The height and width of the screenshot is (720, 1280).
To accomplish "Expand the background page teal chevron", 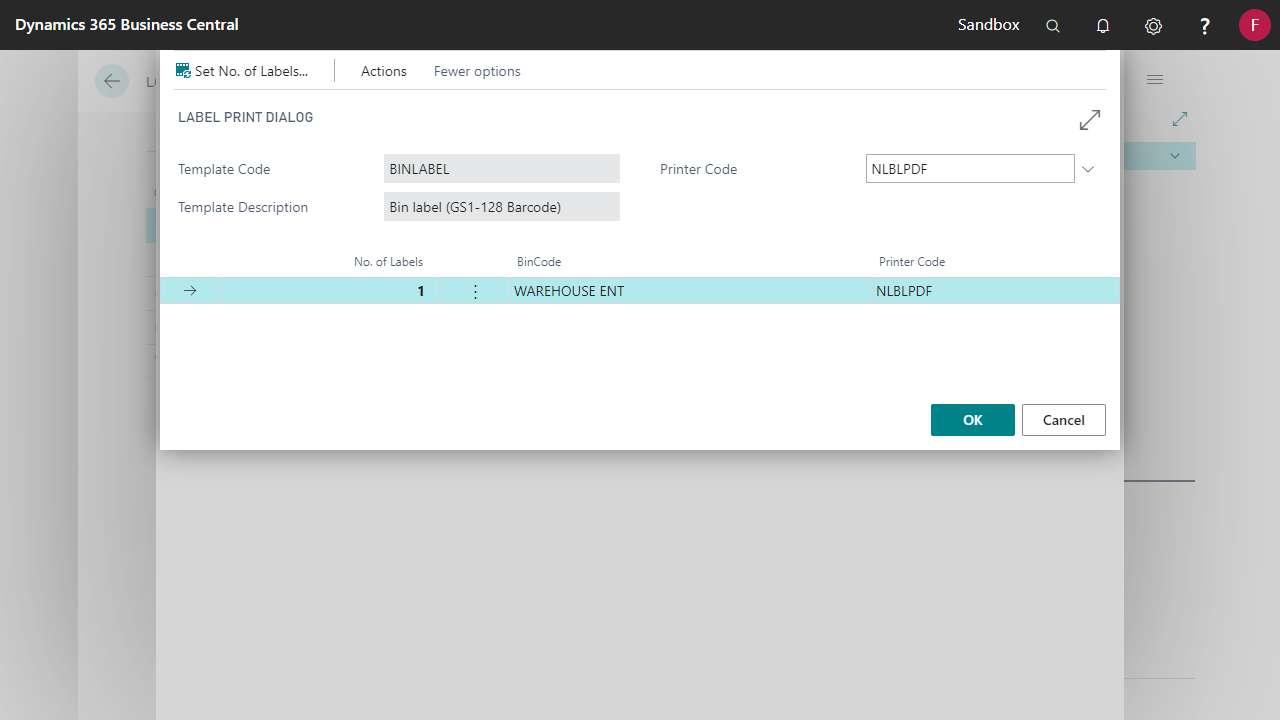I will (x=1175, y=156).
